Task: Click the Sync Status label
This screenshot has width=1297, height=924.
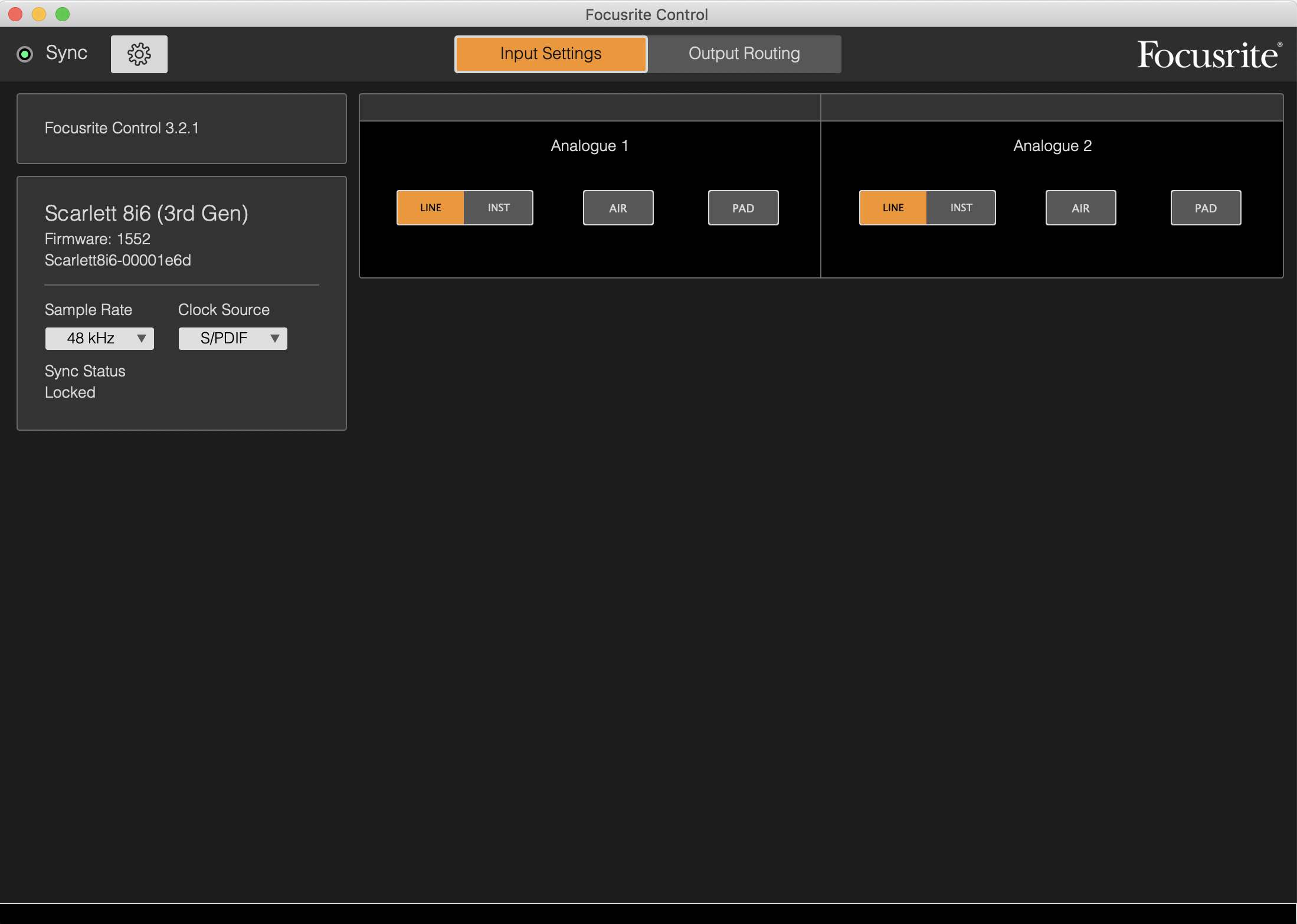Action: pyautogui.click(x=85, y=371)
